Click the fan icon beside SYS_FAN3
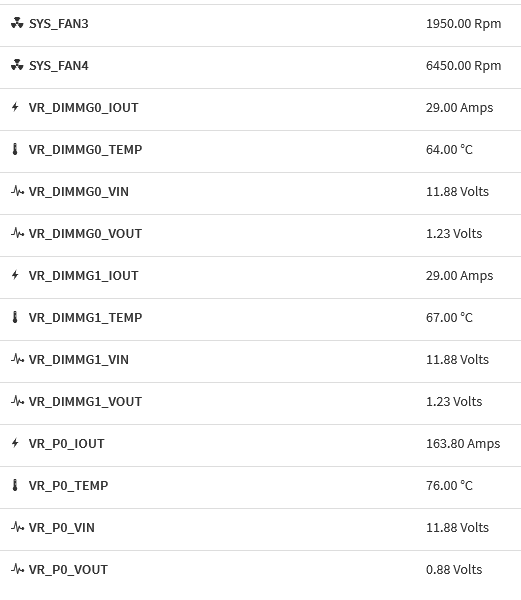Screen dimensions: 521x600 pos(17,23)
